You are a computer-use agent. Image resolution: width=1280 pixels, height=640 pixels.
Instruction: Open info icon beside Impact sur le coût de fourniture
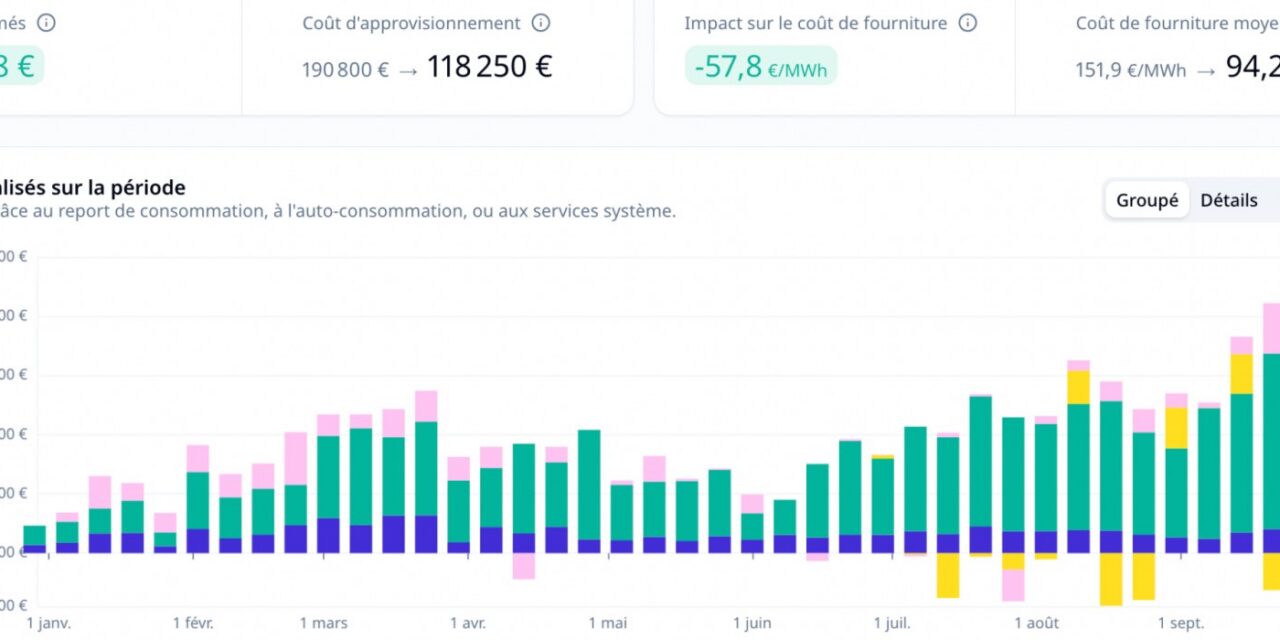[967, 23]
